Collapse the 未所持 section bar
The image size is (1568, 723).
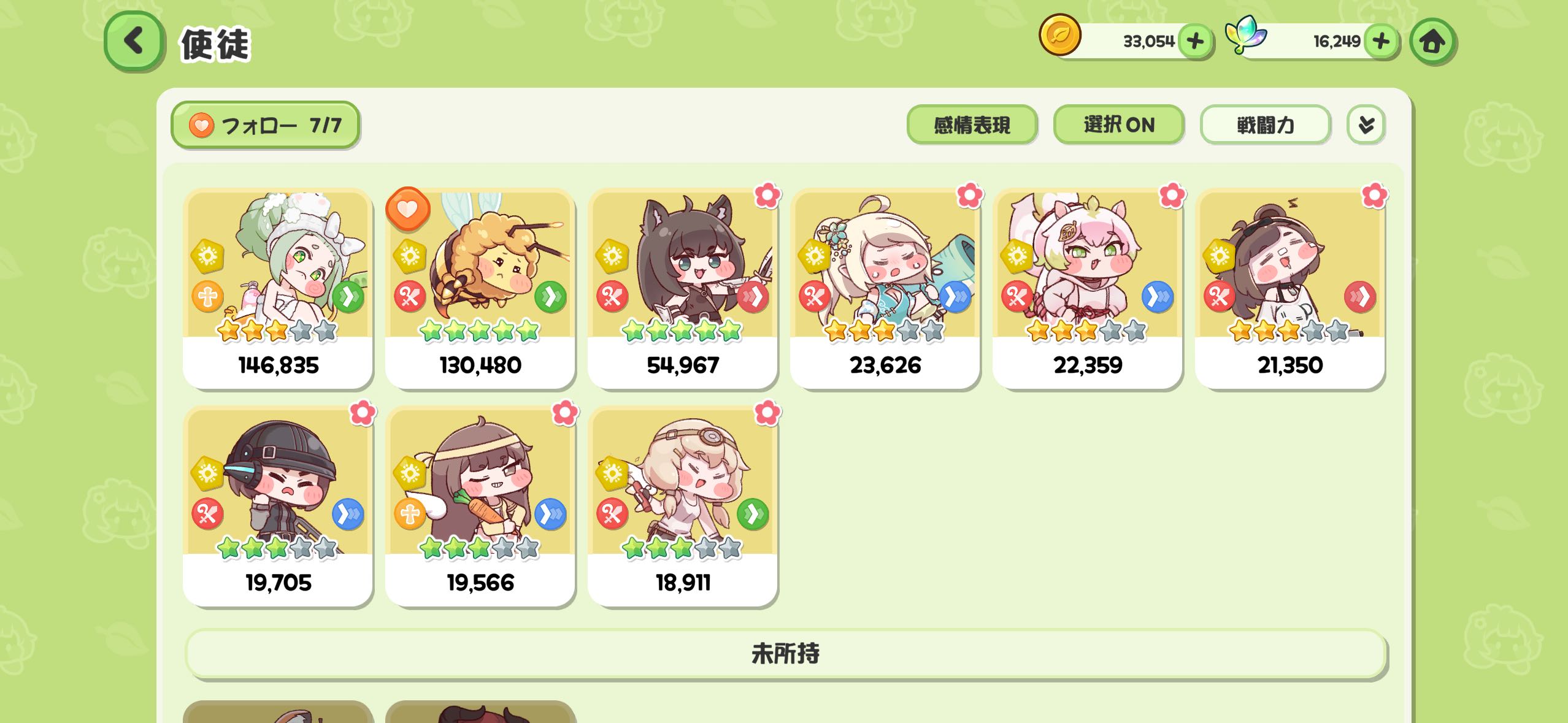click(785, 654)
